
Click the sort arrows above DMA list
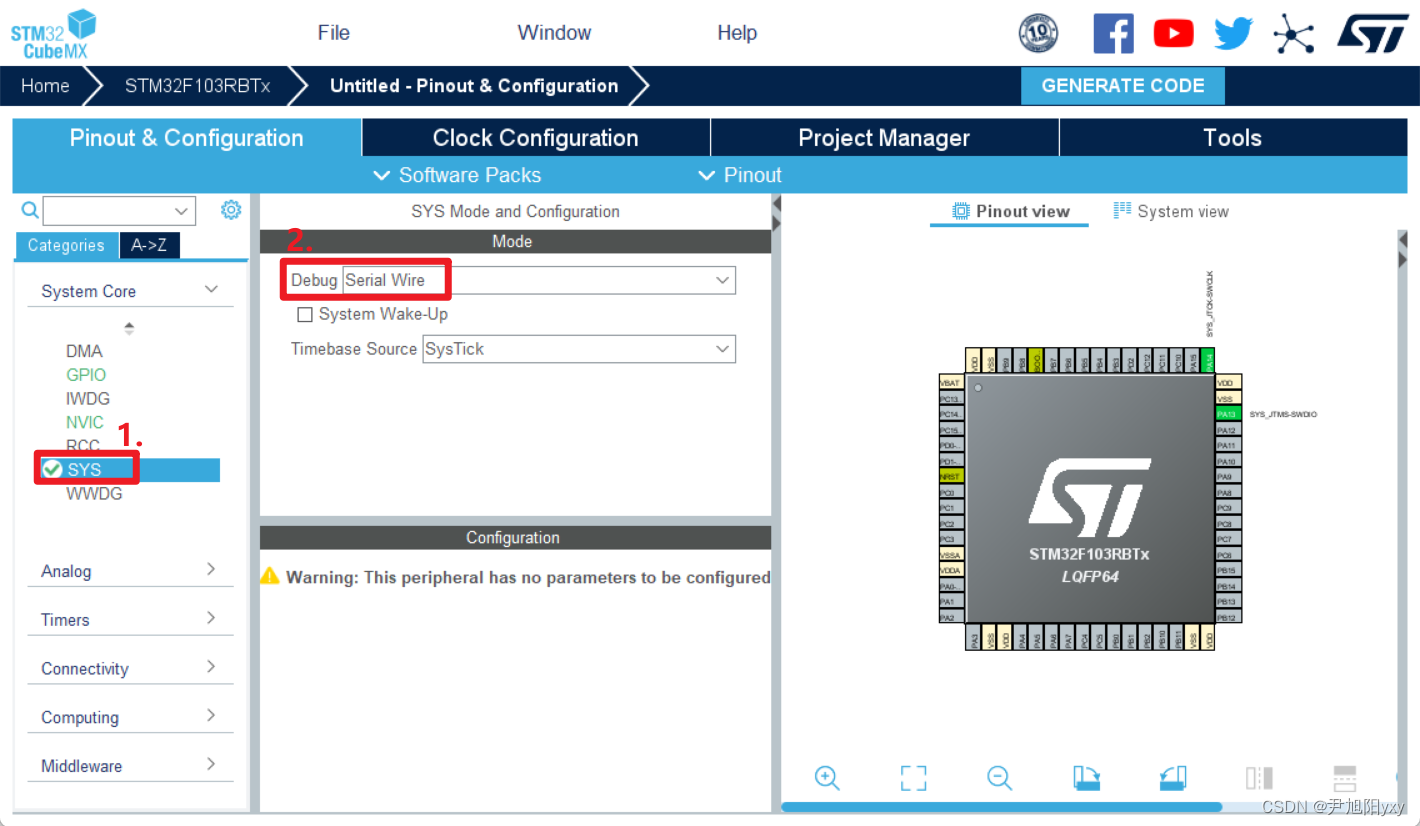(129, 328)
